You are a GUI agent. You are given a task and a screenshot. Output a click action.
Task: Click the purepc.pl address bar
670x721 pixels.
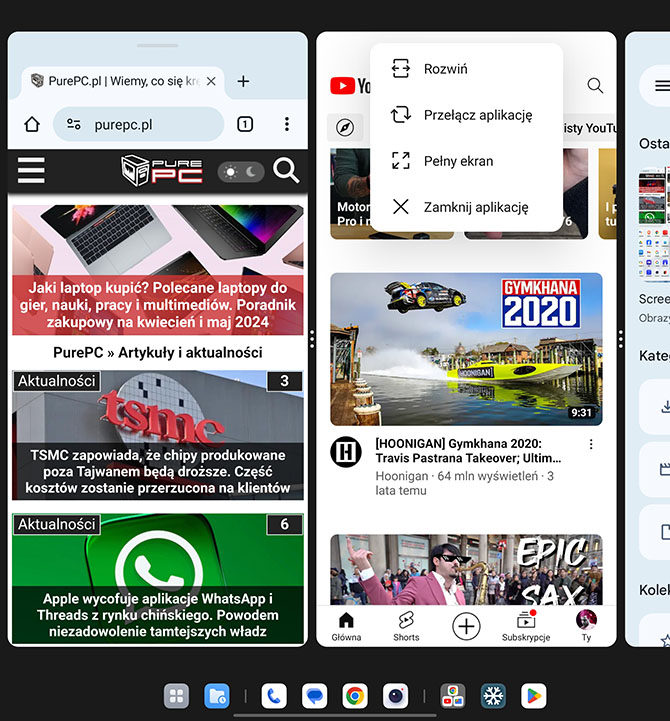coord(138,124)
